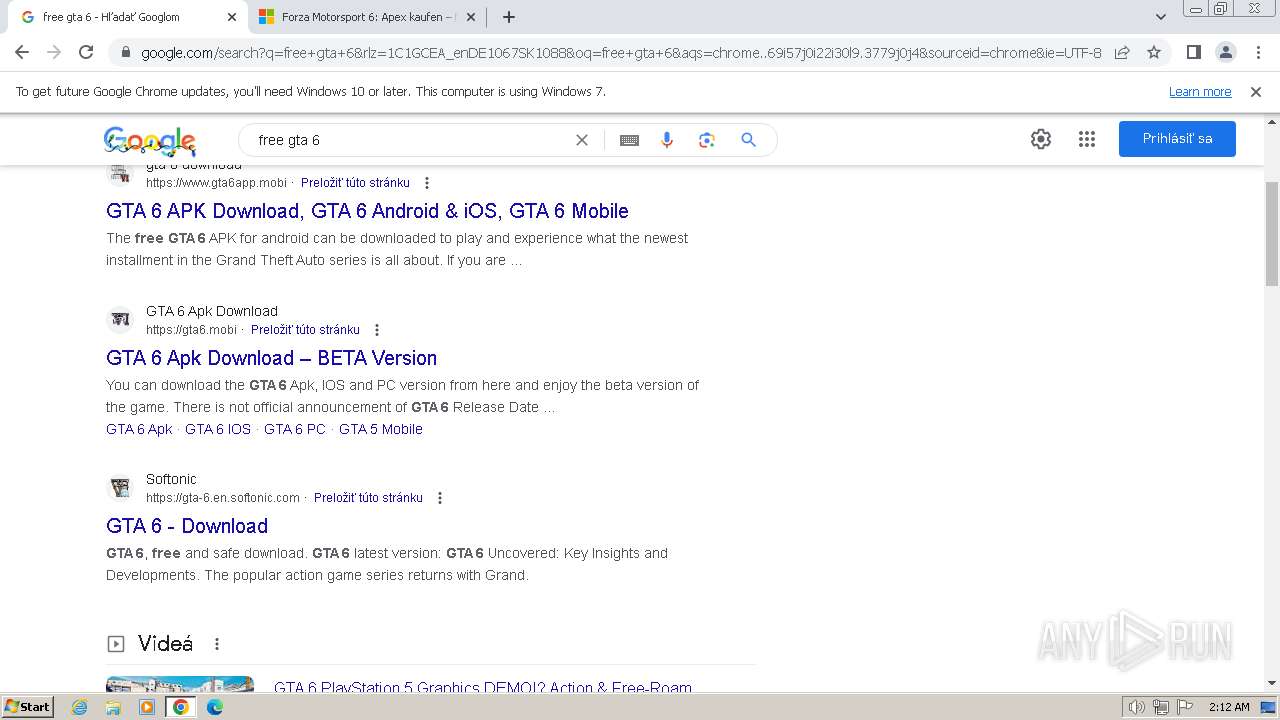Open the GTA 6 video thumbnail
The image size is (1280, 720).
coord(180,684)
